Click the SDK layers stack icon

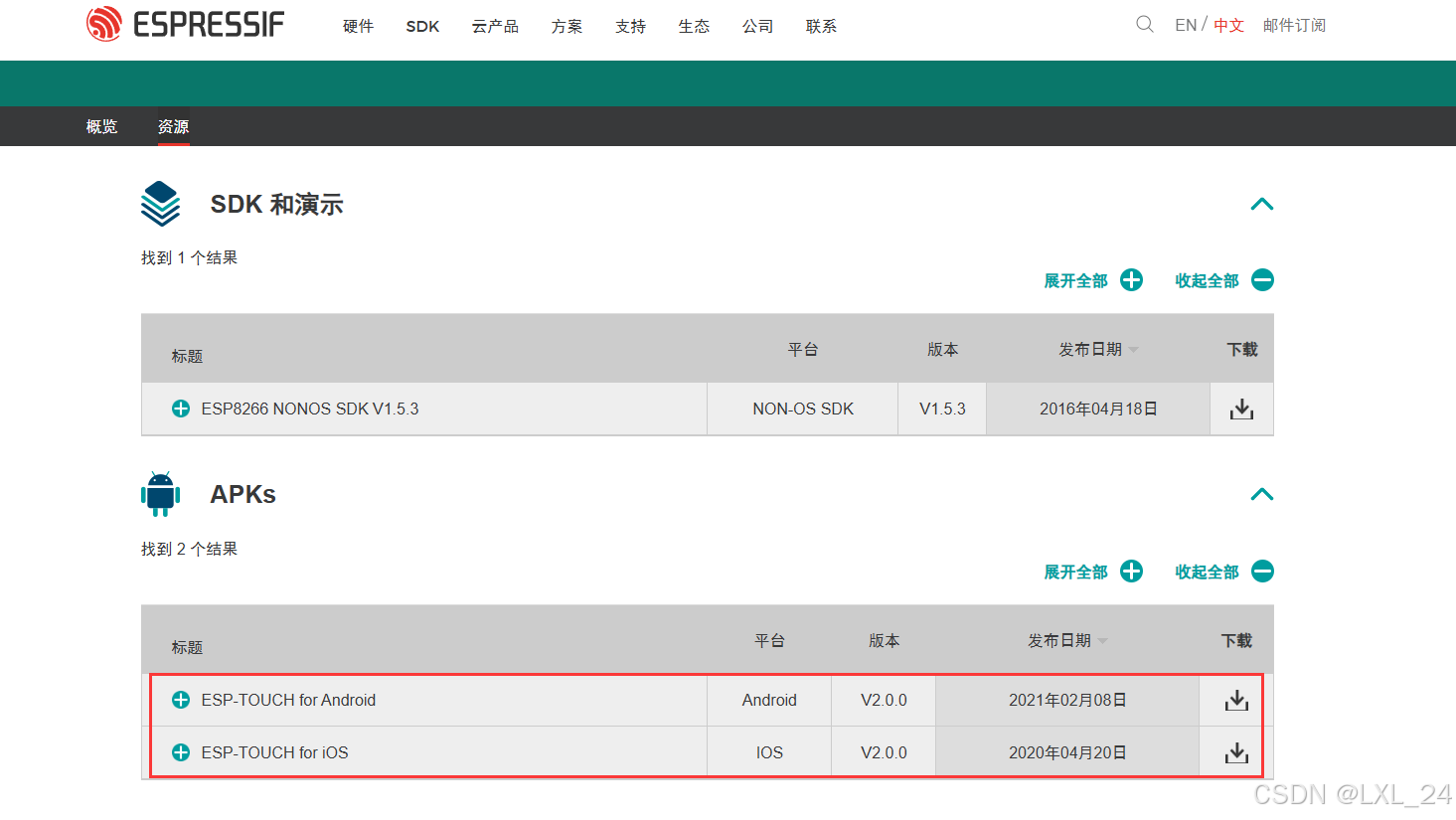[161, 204]
